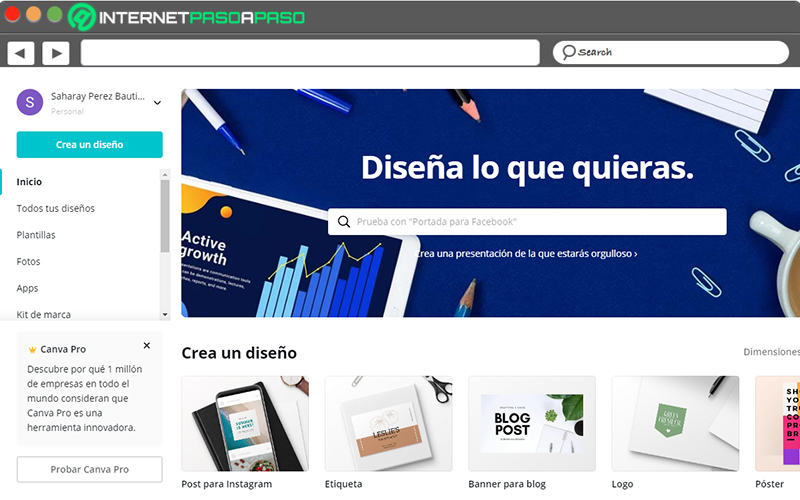Screen dimensions: 800x500
Task: Click the crown icon beside Canva Pro
Action: pyautogui.click(x=32, y=350)
